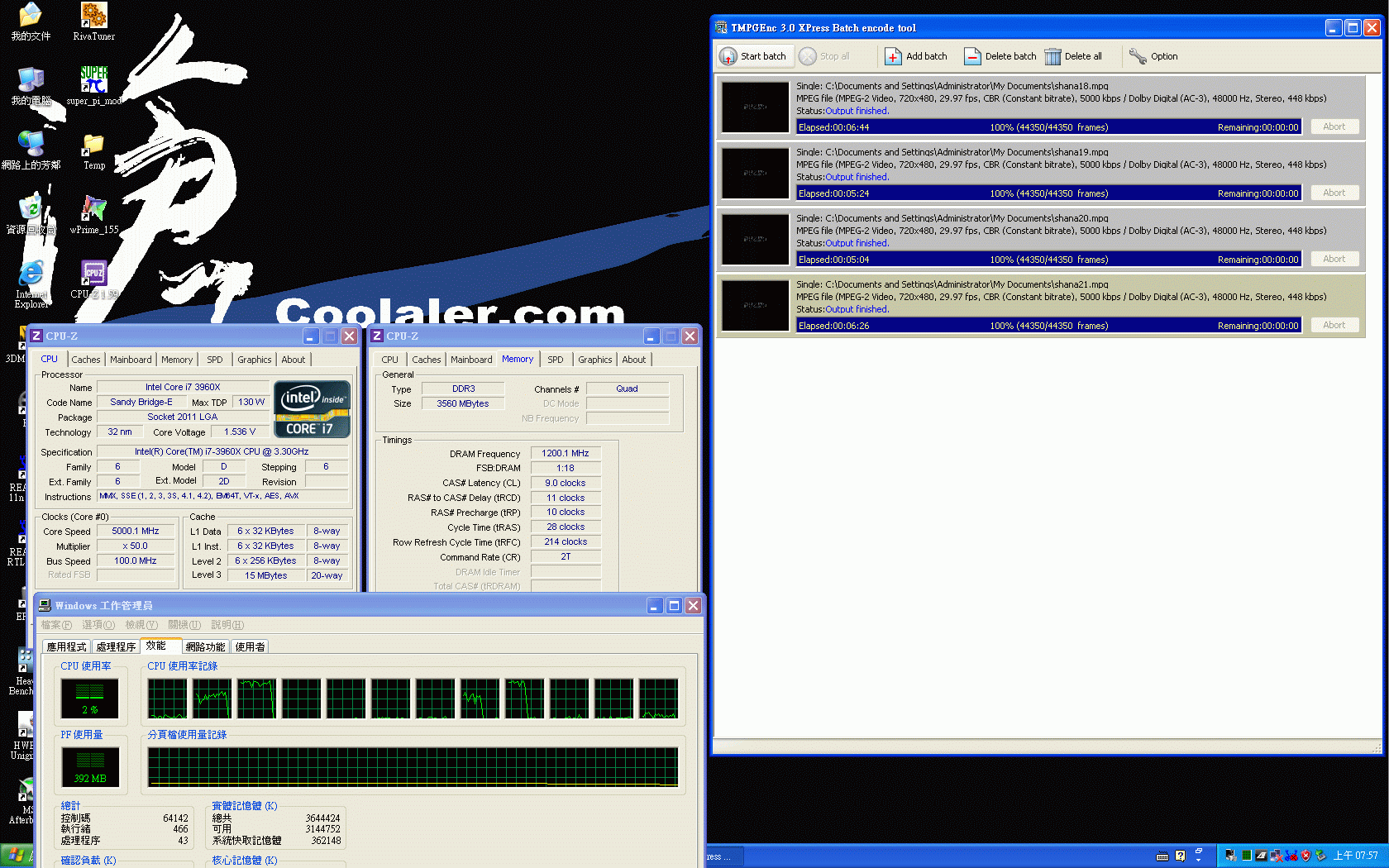This screenshot has height=868, width=1389.
Task: Switch to Mainboard tab in left CPU-Z
Action: tap(131, 360)
